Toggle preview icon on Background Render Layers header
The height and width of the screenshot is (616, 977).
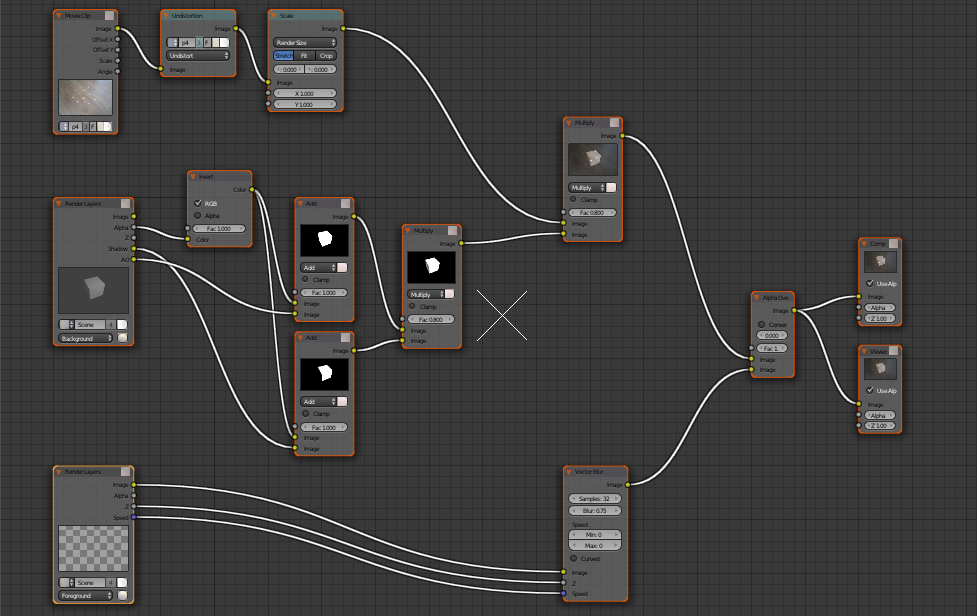pyautogui.click(x=126, y=204)
